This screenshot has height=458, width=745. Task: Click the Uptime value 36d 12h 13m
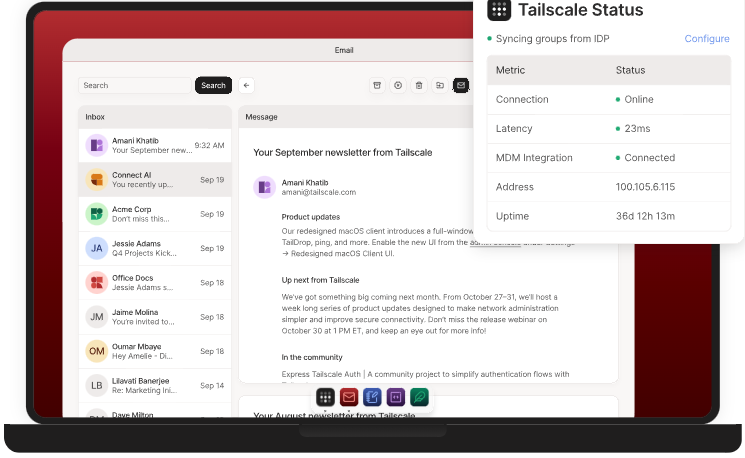tap(645, 216)
